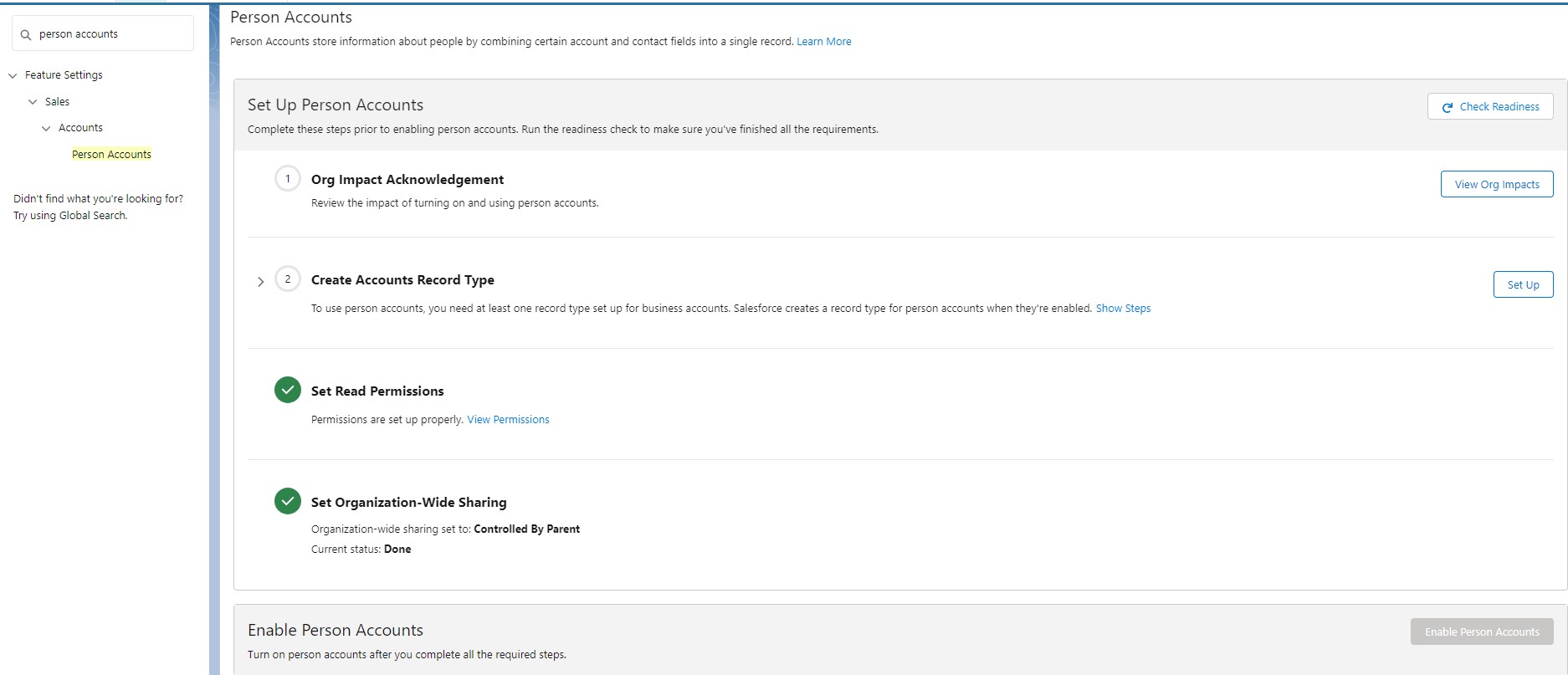Click the Set Up button
Viewport: 1568px width, 675px height.
(1523, 285)
